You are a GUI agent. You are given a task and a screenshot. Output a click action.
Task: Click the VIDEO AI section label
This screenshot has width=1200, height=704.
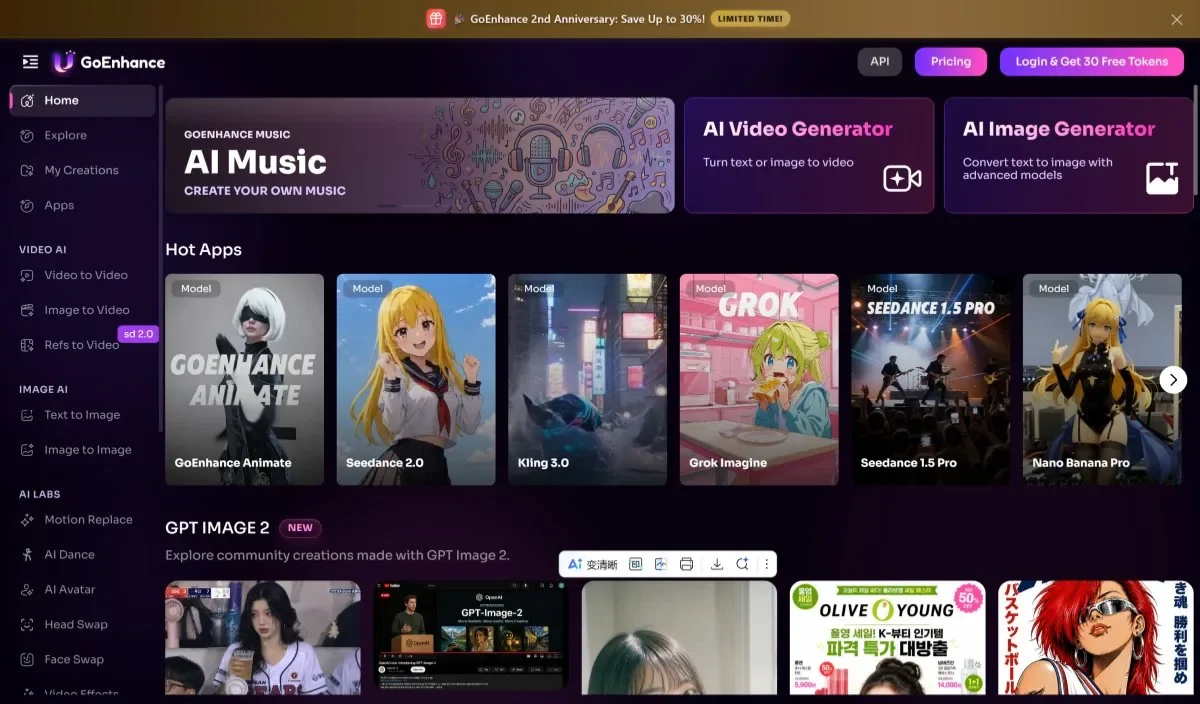[x=43, y=250]
